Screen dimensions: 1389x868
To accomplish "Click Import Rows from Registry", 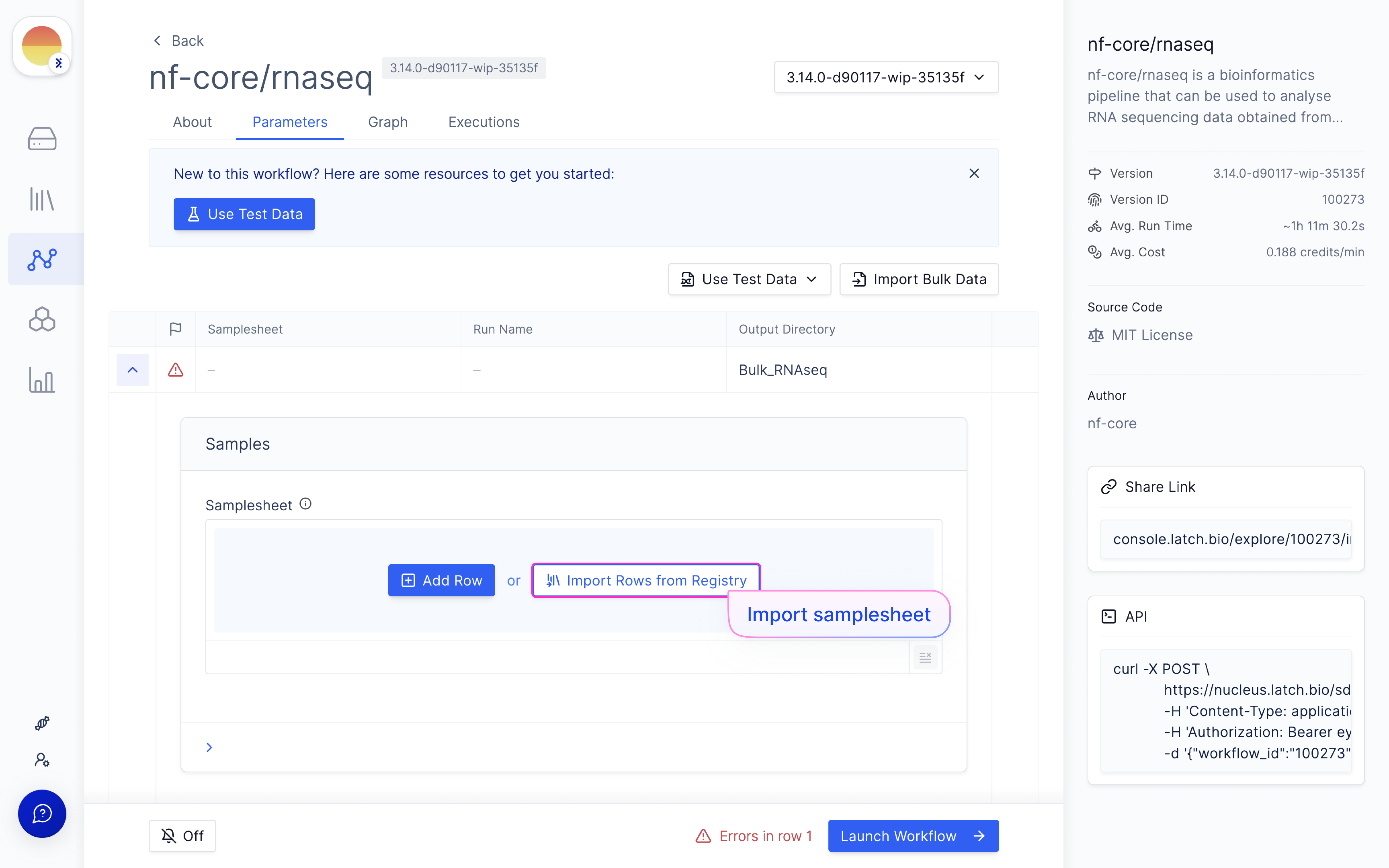I will (x=646, y=580).
